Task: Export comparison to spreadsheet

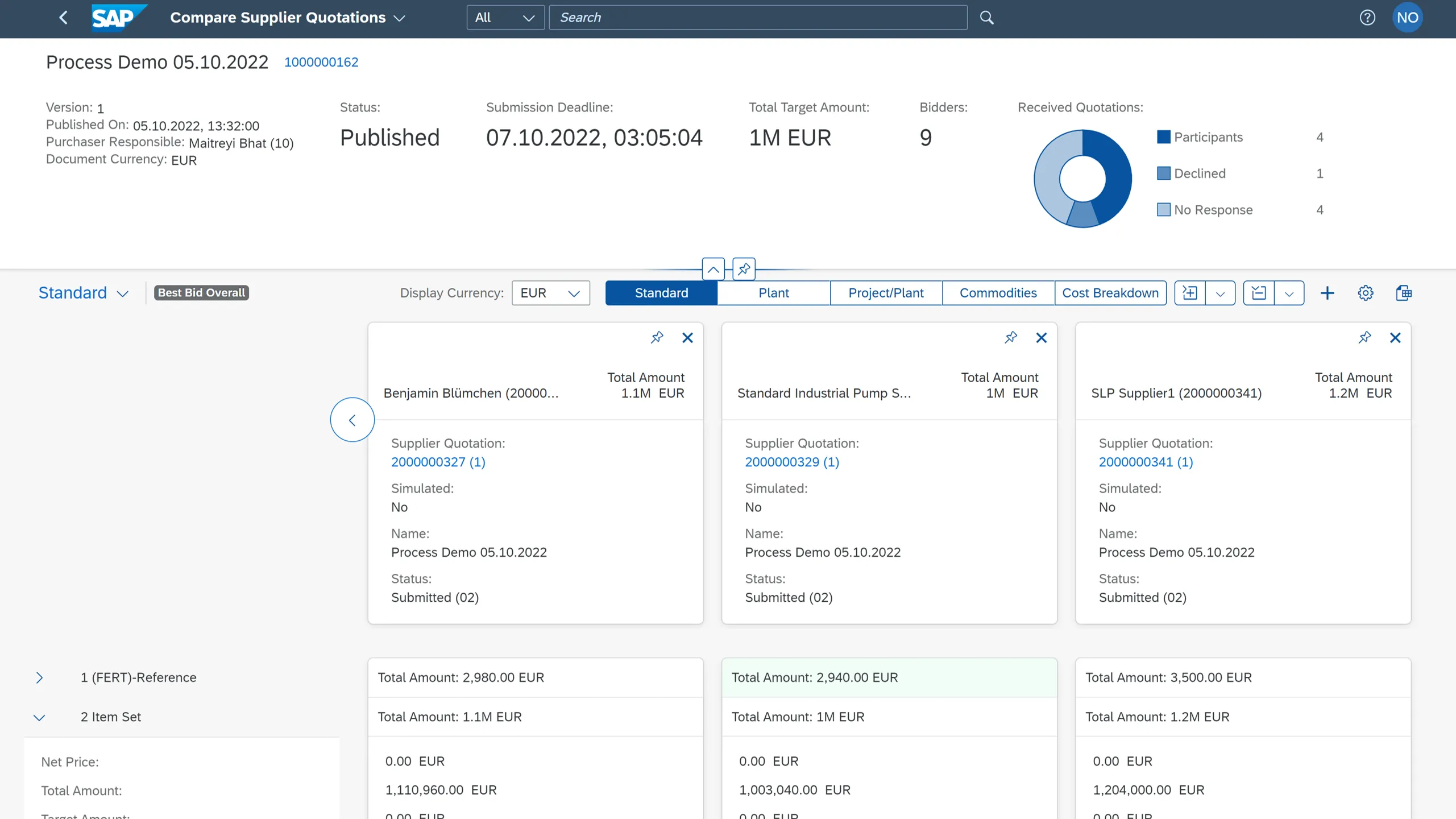Action: (x=1404, y=292)
